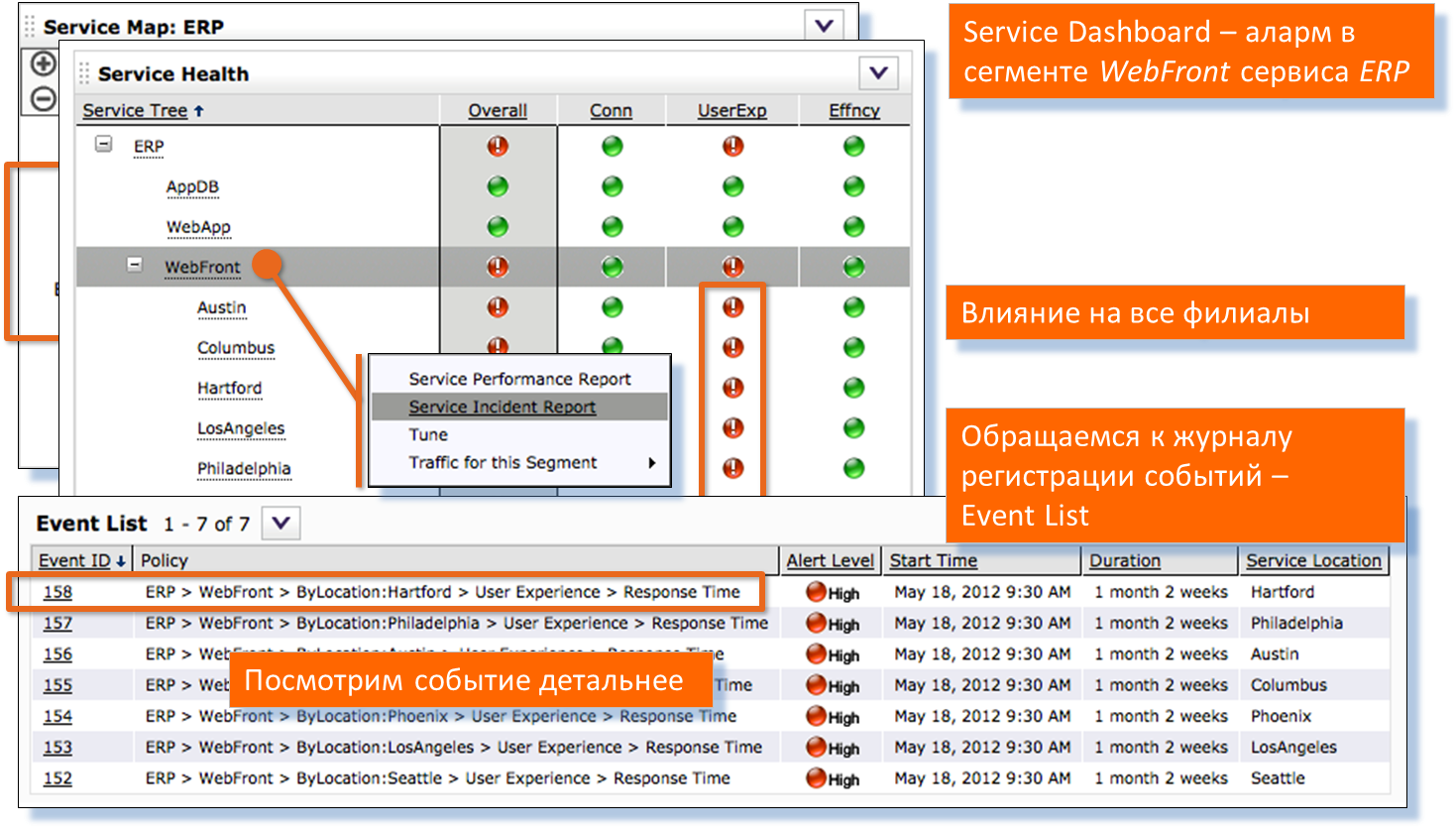Zoom out on the Service Map with minus icon
1456x829 pixels.
click(43, 98)
